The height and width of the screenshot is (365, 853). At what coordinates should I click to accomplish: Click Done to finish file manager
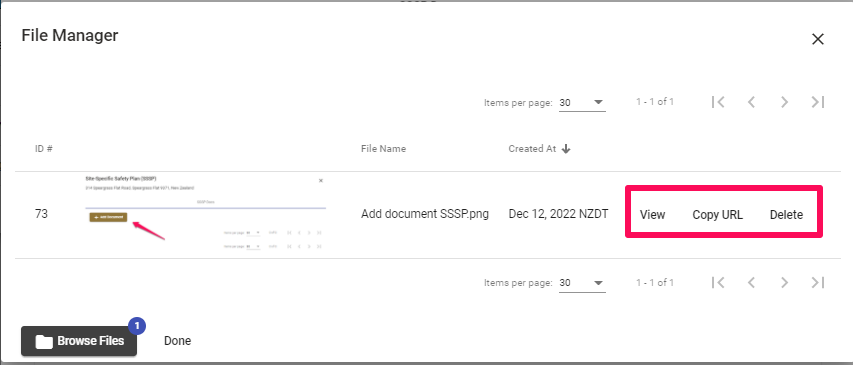coord(177,341)
